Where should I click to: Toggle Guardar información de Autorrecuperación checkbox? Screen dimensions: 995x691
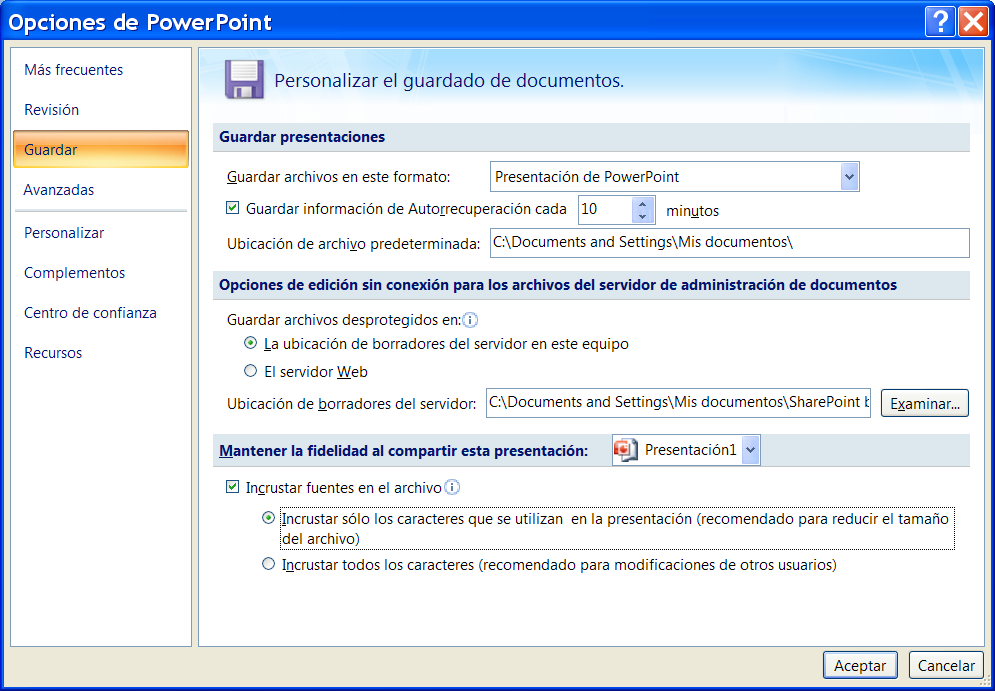(x=233, y=207)
